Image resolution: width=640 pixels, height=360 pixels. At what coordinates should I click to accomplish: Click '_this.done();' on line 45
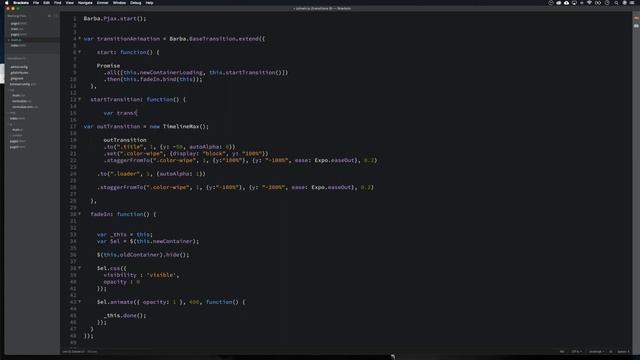(124, 316)
